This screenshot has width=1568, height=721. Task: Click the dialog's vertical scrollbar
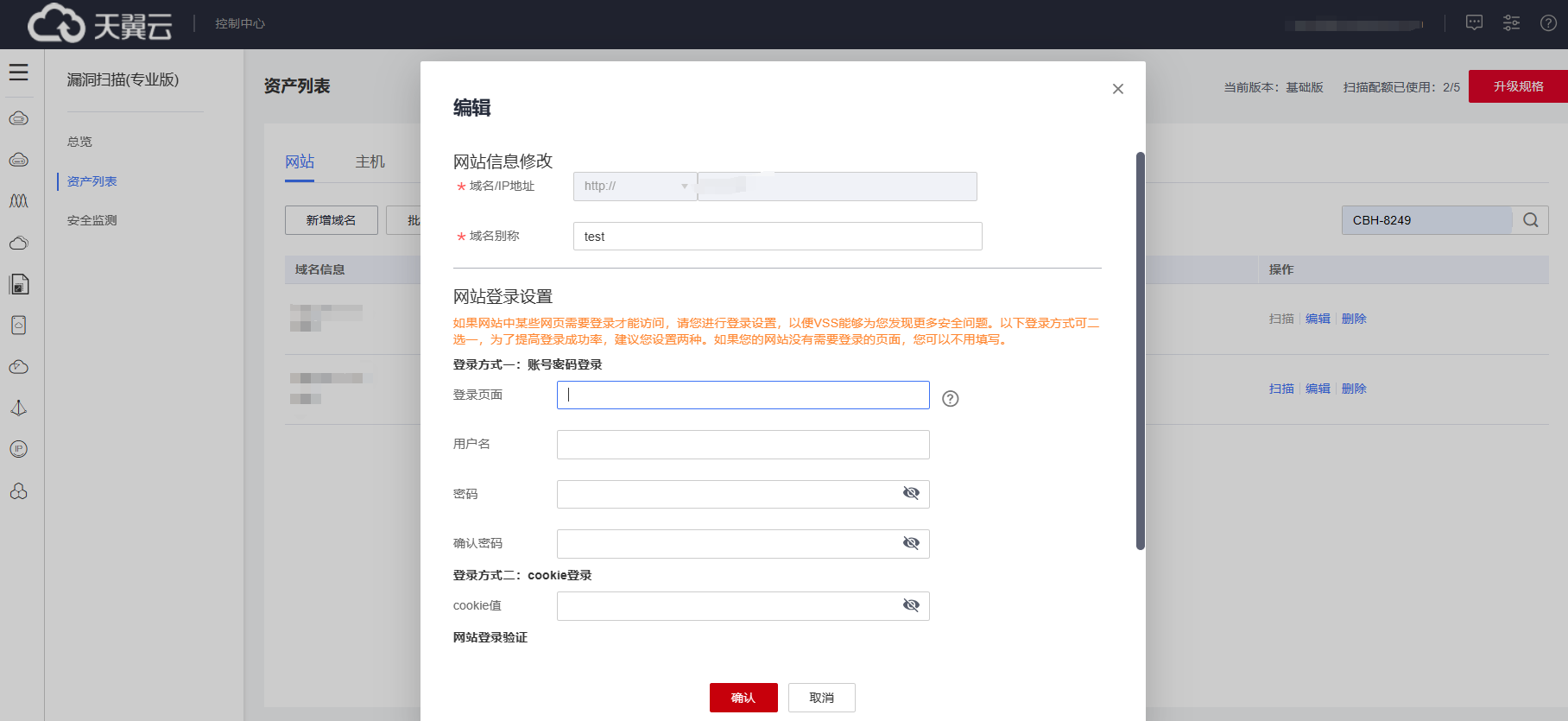1141,351
